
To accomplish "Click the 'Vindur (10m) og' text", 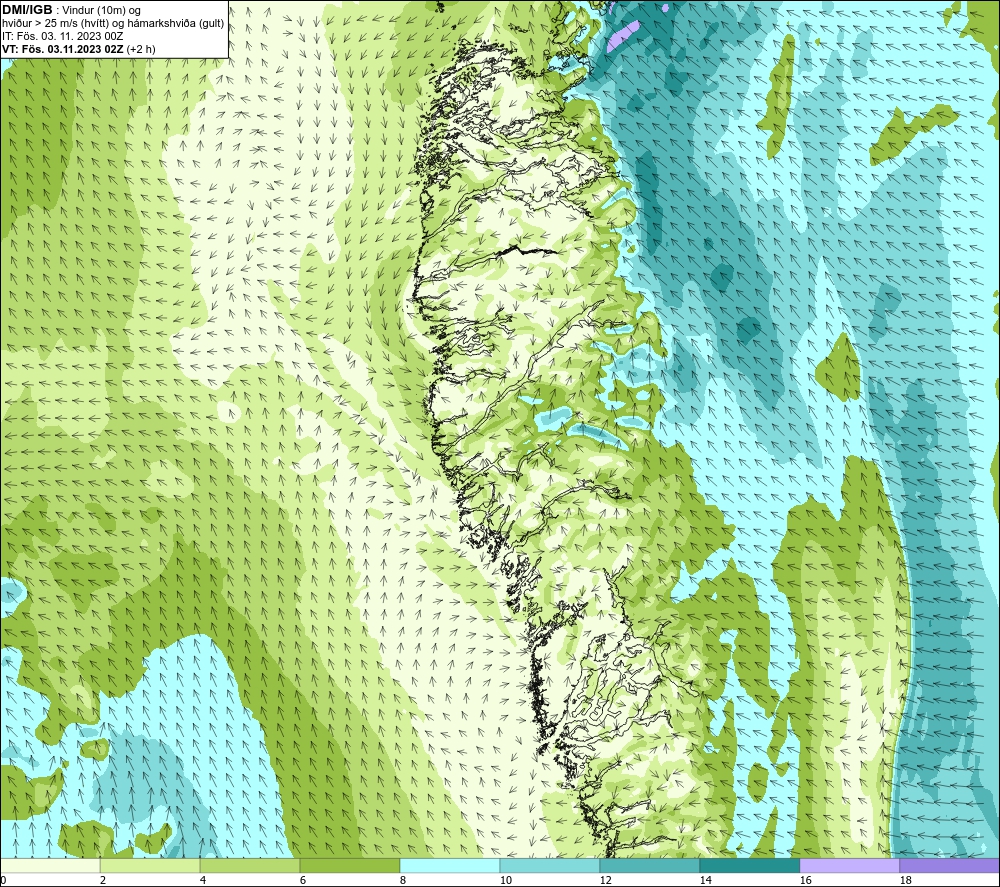I will pyautogui.click(x=103, y=11).
